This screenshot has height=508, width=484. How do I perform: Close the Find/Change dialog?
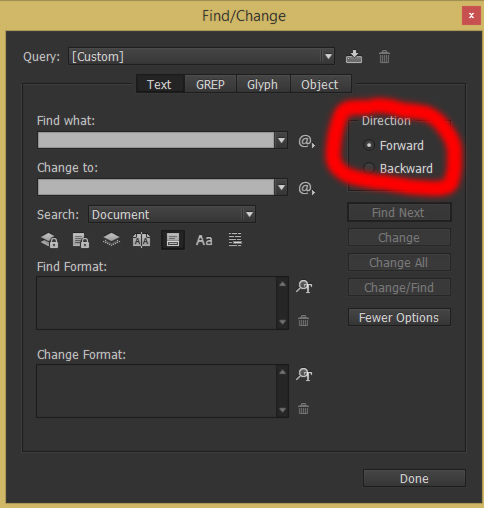[x=471, y=15]
